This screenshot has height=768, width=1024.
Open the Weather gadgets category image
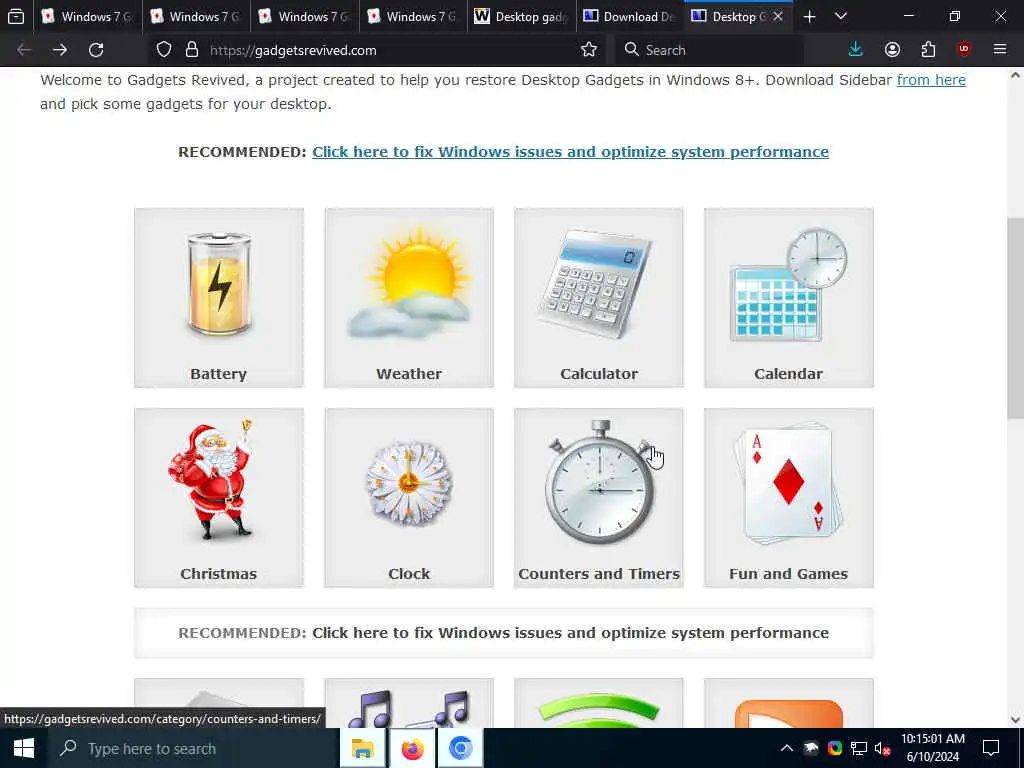pos(409,284)
